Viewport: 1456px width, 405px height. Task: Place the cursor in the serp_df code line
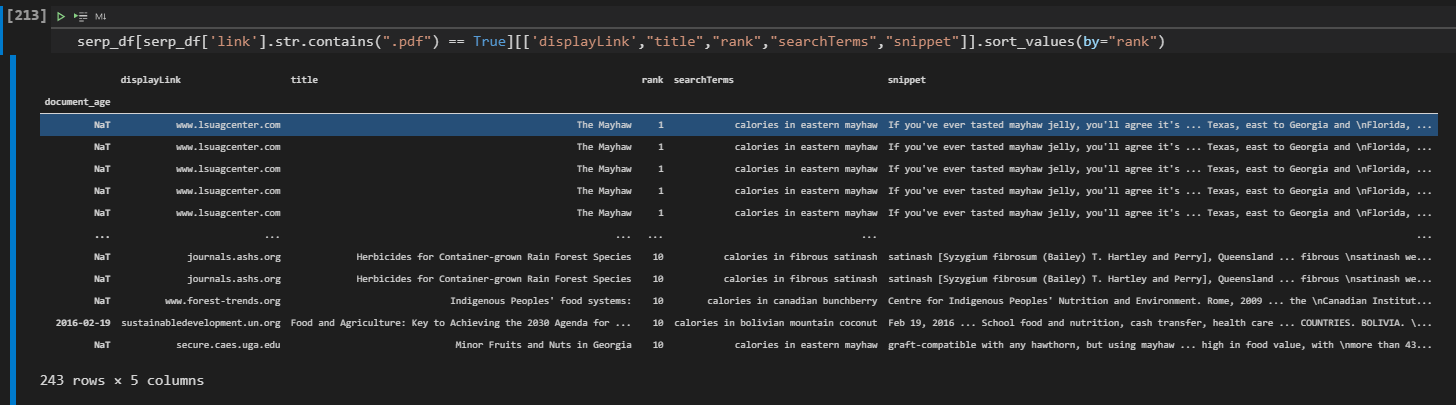[621, 42]
